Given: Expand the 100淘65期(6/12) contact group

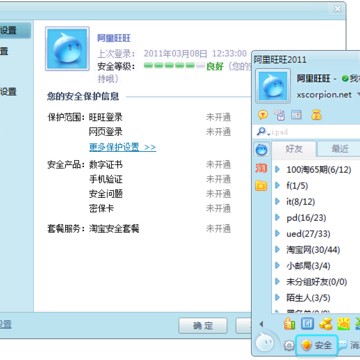Looking at the screenshot, I should pyautogui.click(x=277, y=170).
